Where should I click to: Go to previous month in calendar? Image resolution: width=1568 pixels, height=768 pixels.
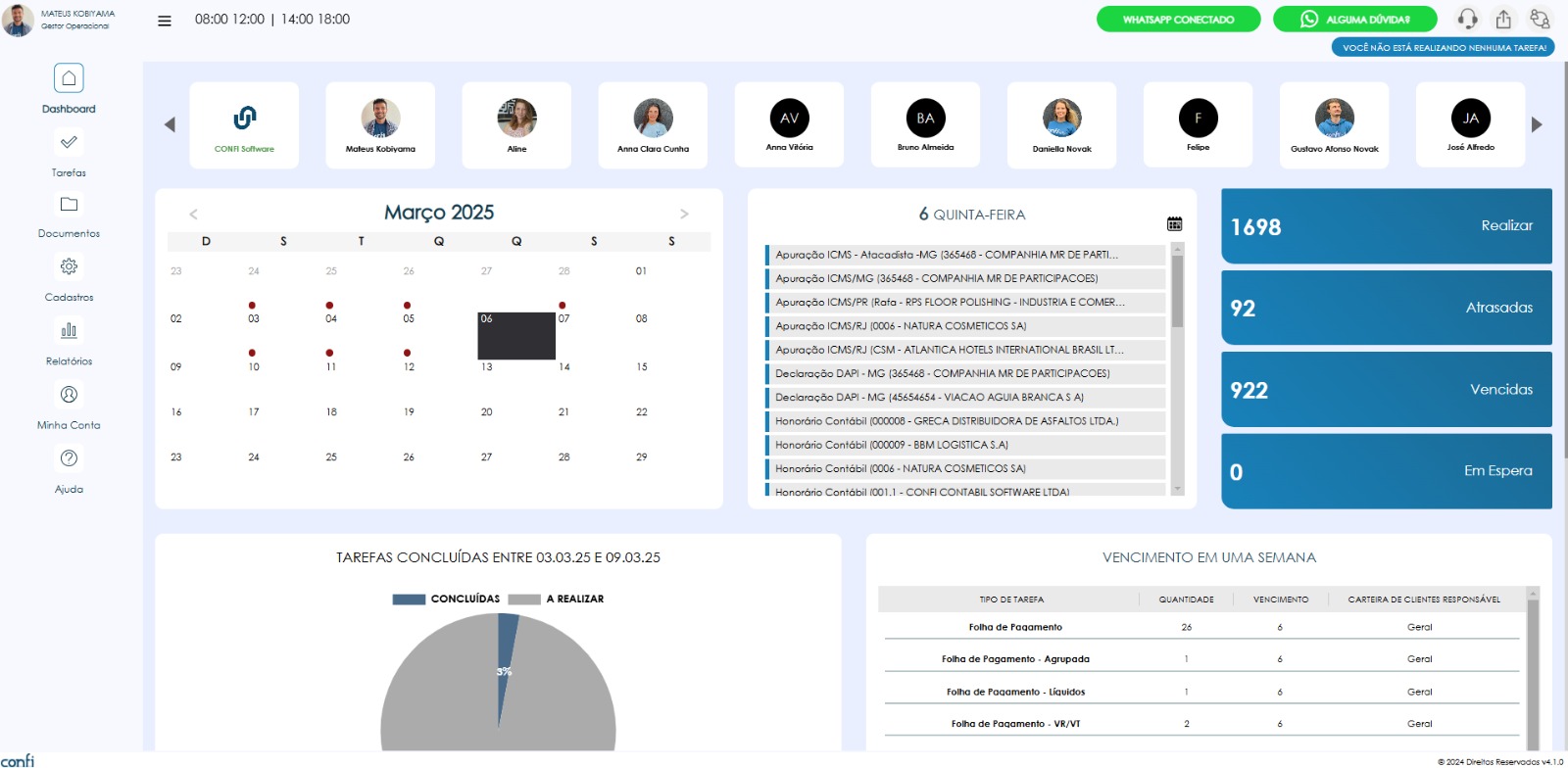click(x=193, y=215)
